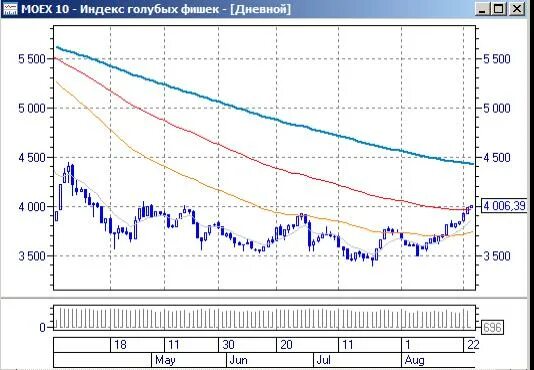Click date label 18 on the time axis
This screenshot has width=534, height=370.
coord(120,345)
